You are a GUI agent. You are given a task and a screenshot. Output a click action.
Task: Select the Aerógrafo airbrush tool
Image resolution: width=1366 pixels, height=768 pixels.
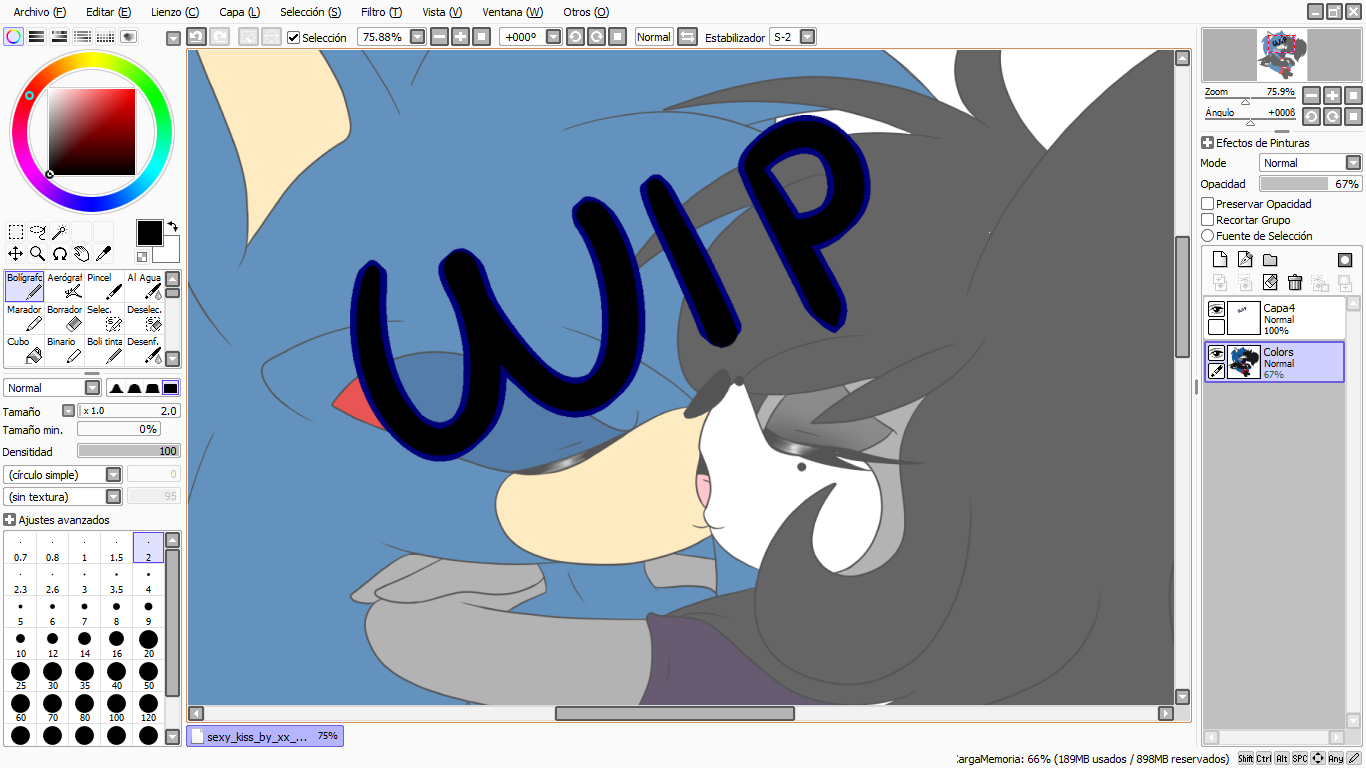(64, 286)
